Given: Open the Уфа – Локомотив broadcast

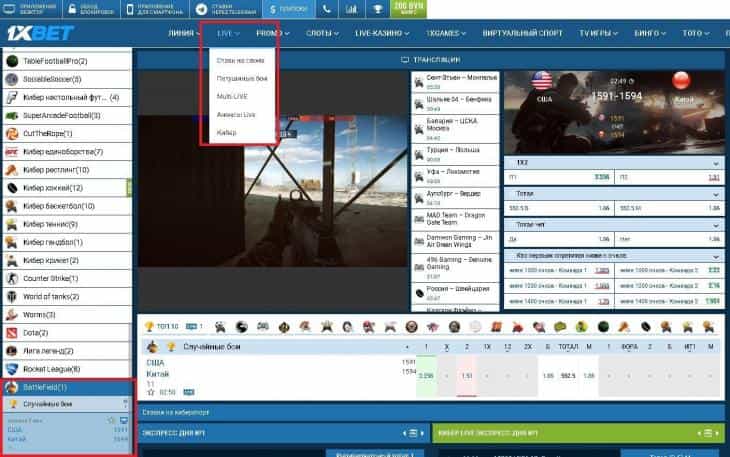Looking at the screenshot, I should tap(450, 171).
